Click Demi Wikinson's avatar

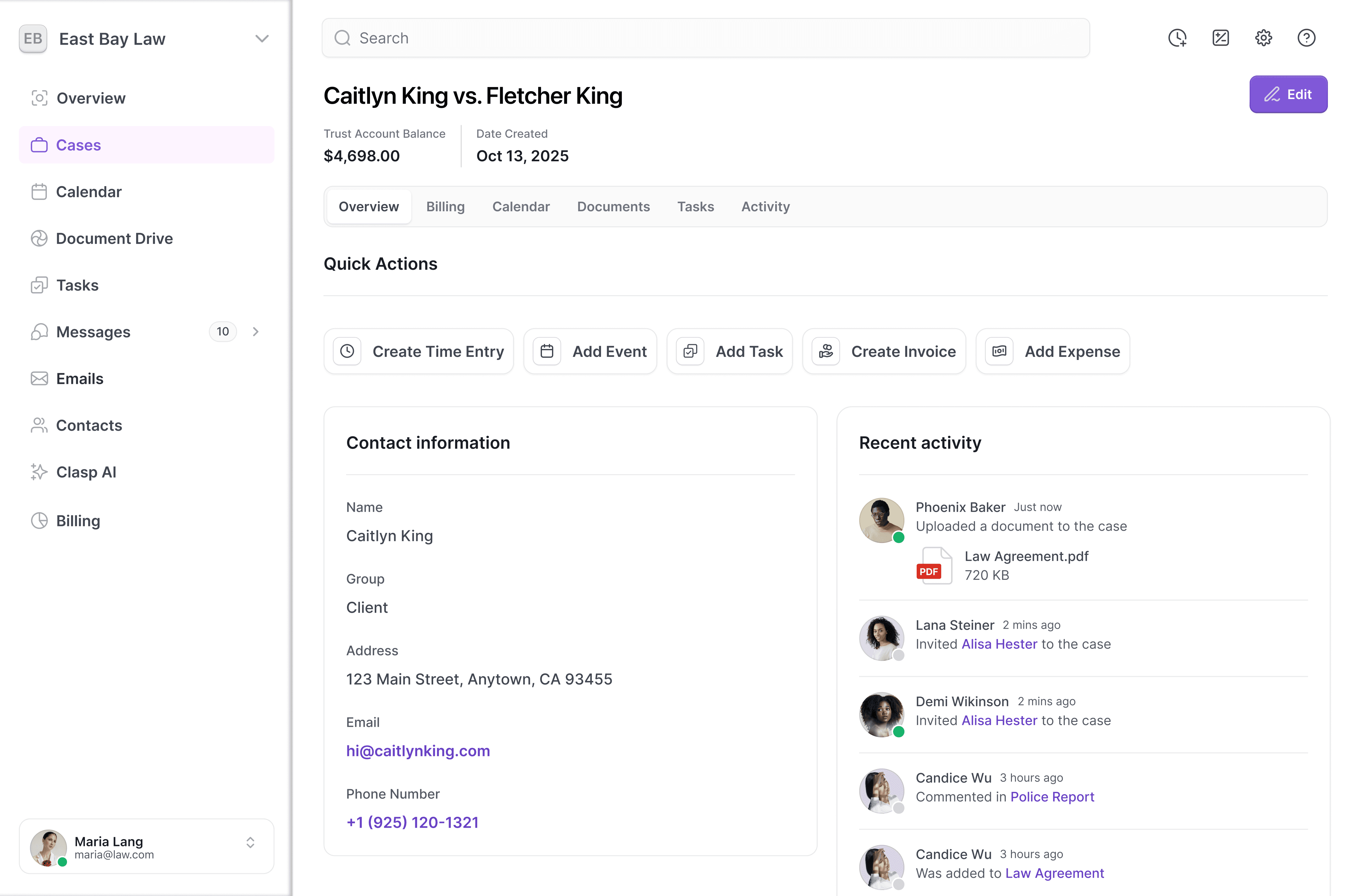(x=881, y=715)
